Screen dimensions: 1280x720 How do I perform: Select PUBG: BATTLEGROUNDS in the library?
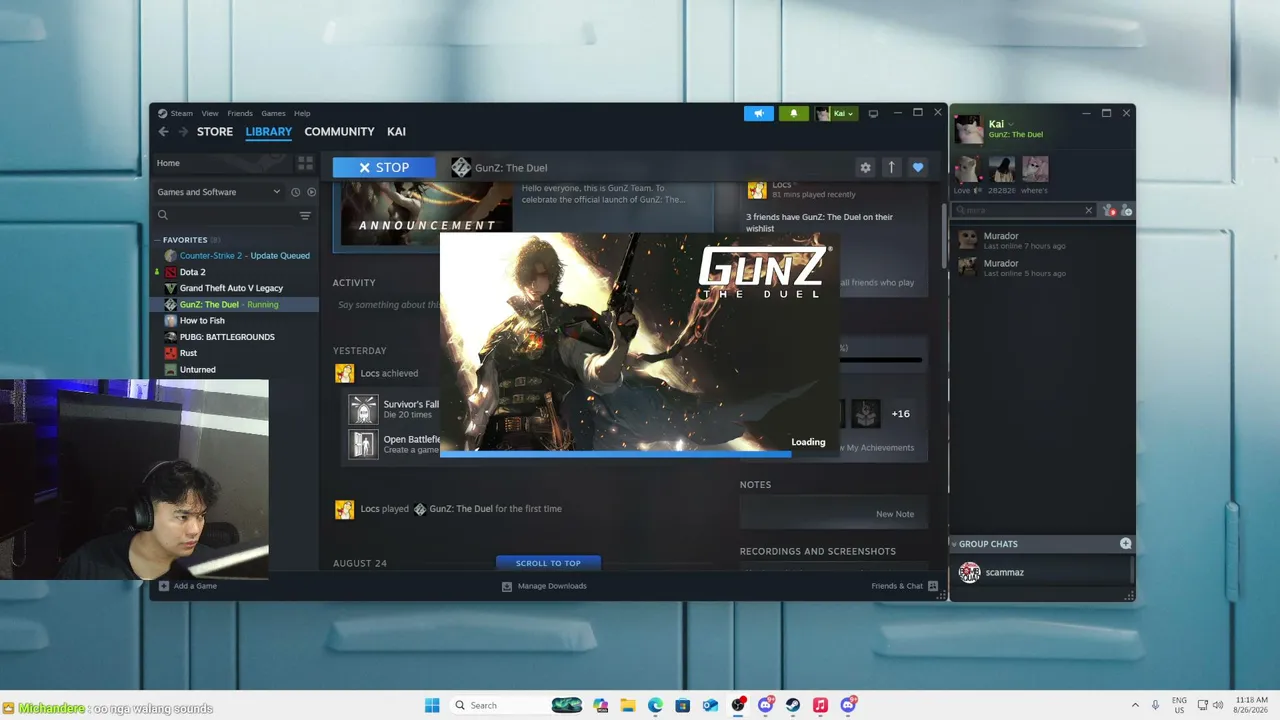[236, 337]
